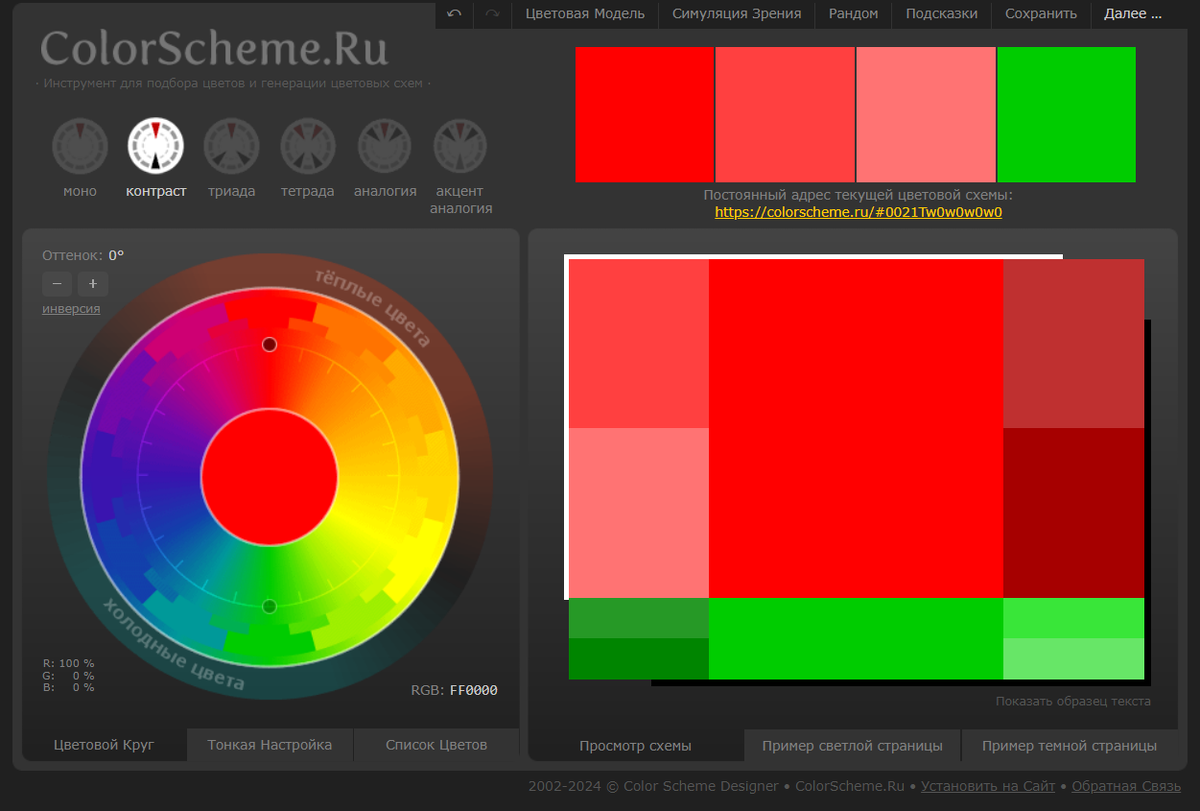Image resolution: width=1200 pixels, height=811 pixels.
Task: Click the RGB value FF0000
Action: (474, 690)
